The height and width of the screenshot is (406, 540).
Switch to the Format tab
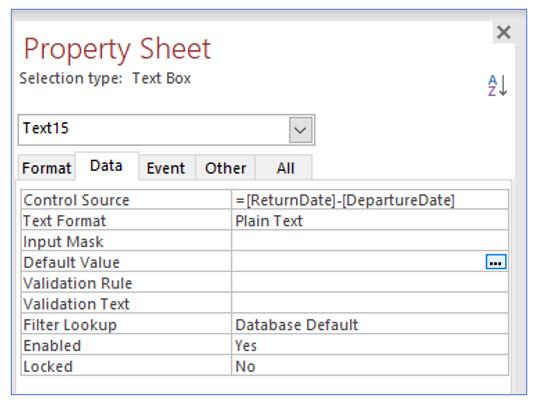pos(46,168)
